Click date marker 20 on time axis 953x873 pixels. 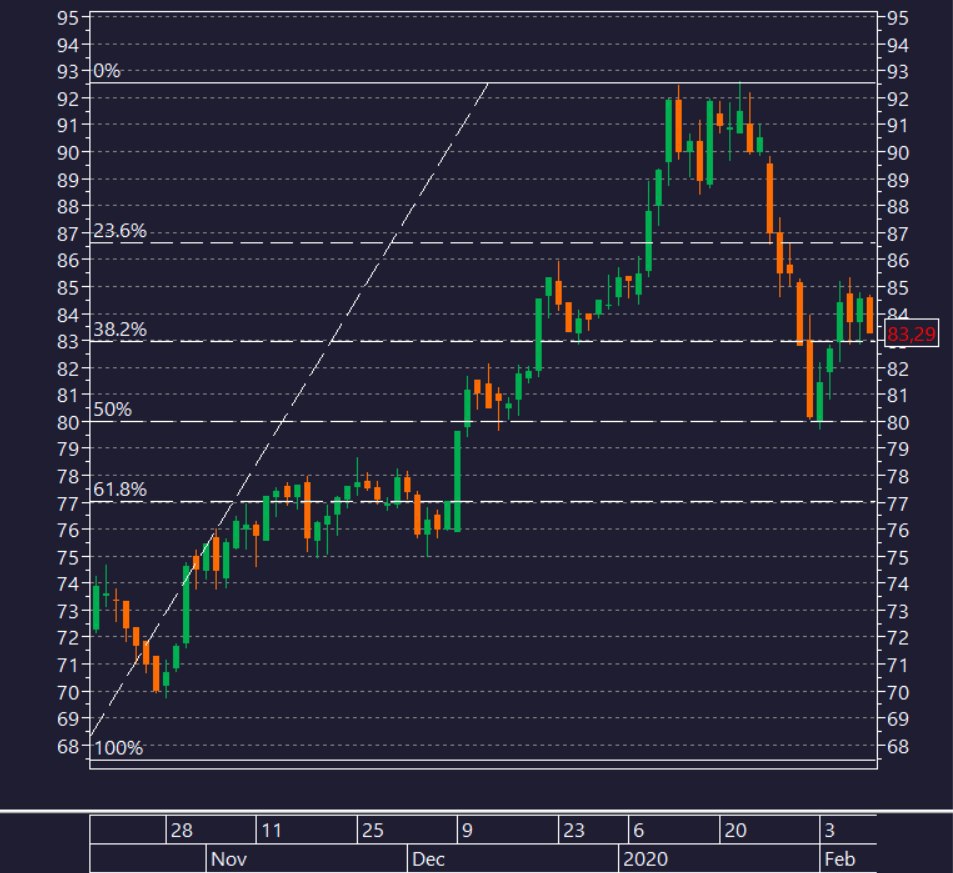(735, 830)
